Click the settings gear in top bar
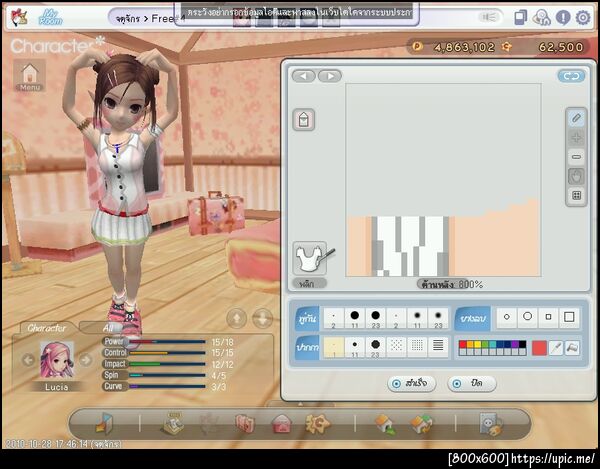600x469 pixels. 583,18
